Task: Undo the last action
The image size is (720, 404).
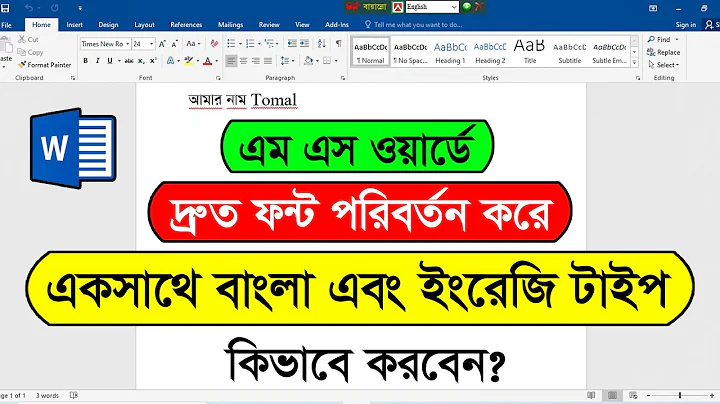Action: 29,8
